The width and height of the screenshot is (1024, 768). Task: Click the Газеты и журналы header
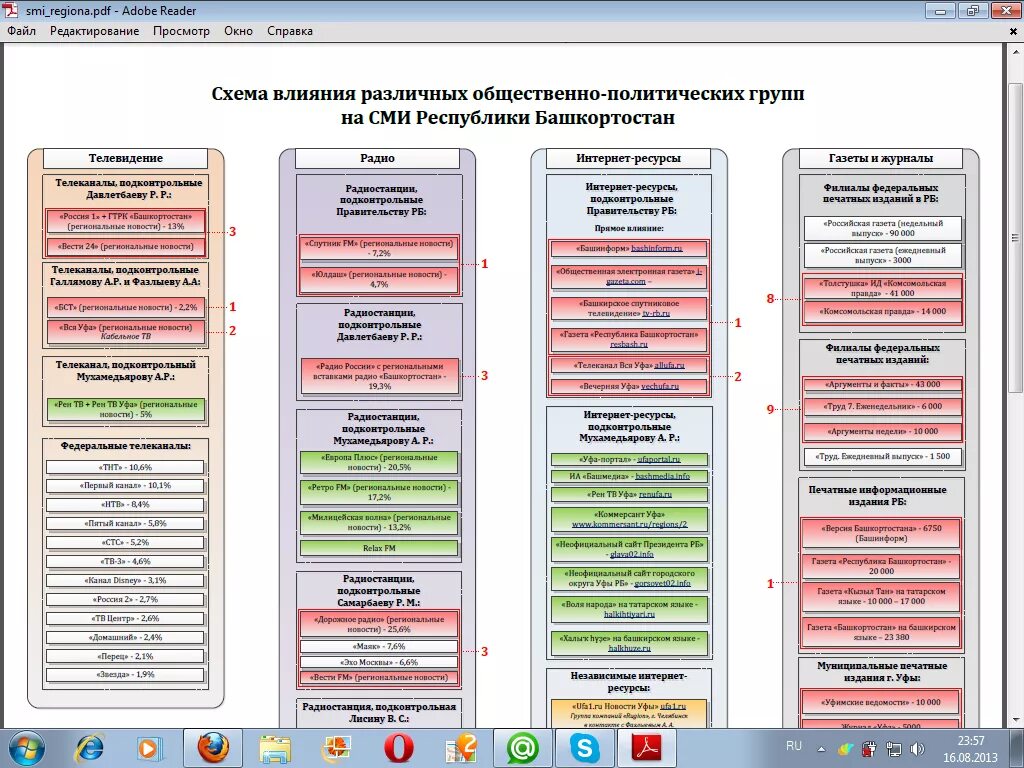coord(880,158)
